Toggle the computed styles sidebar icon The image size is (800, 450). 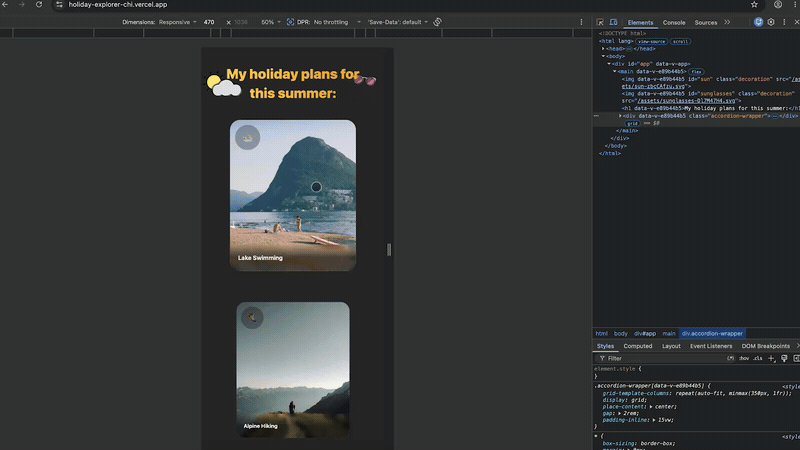(796, 359)
